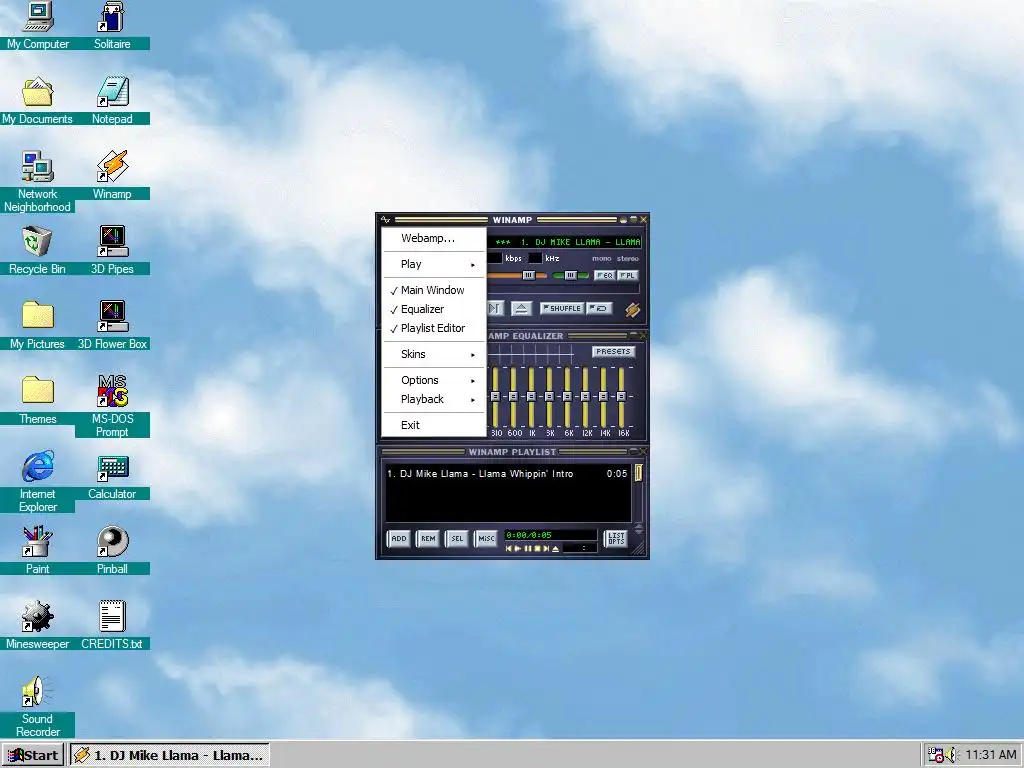
Task: Expand the Playback submenu
Action: 434,399
